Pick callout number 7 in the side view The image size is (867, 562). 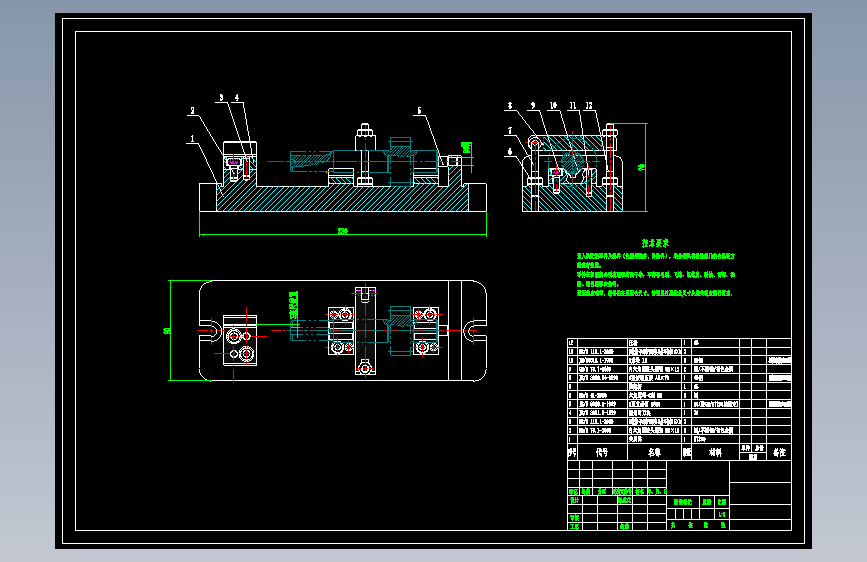click(510, 131)
